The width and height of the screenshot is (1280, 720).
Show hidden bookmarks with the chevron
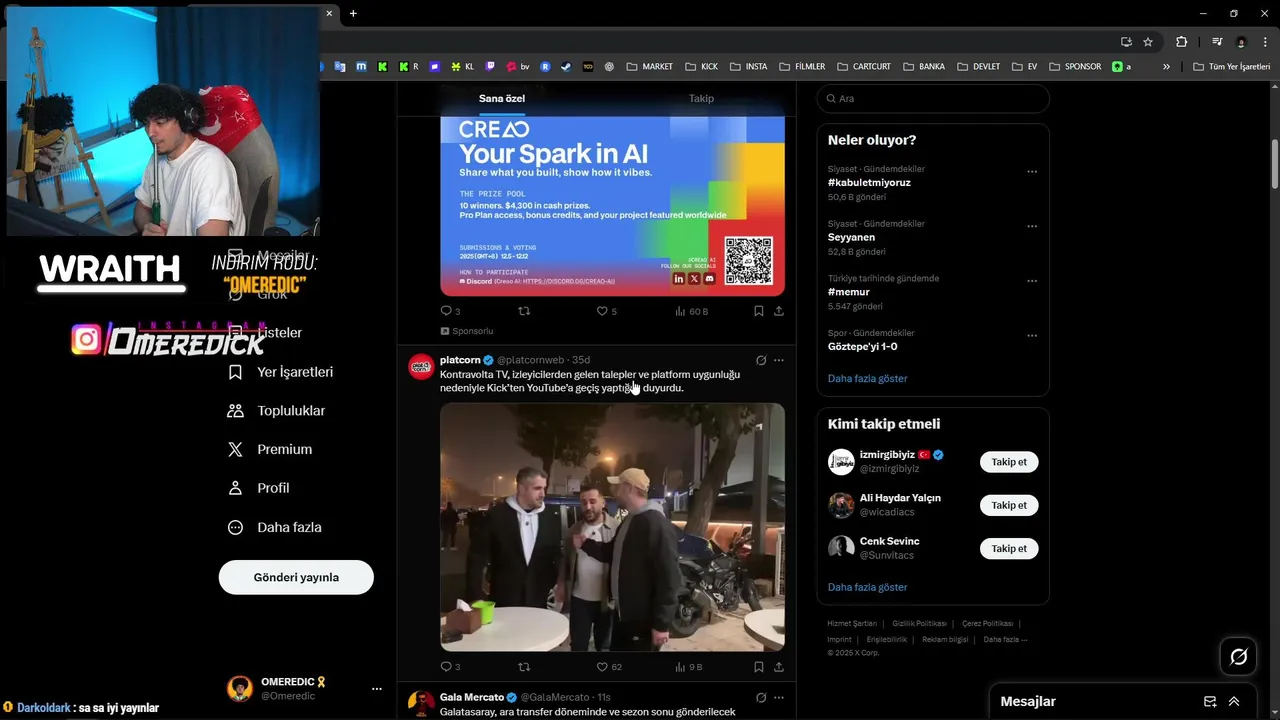pos(1166,67)
